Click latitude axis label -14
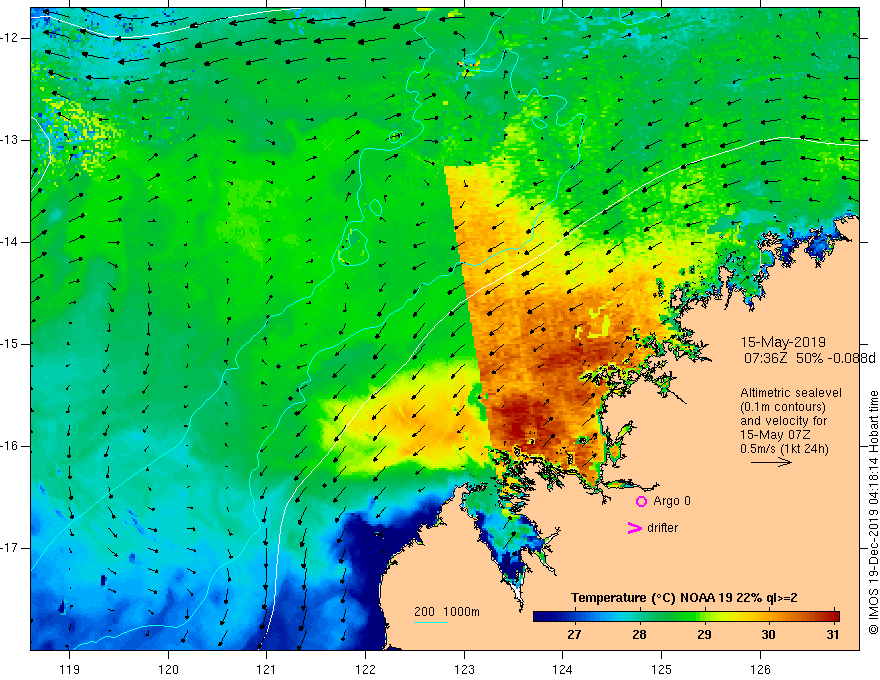880x680 pixels. pos(10,242)
